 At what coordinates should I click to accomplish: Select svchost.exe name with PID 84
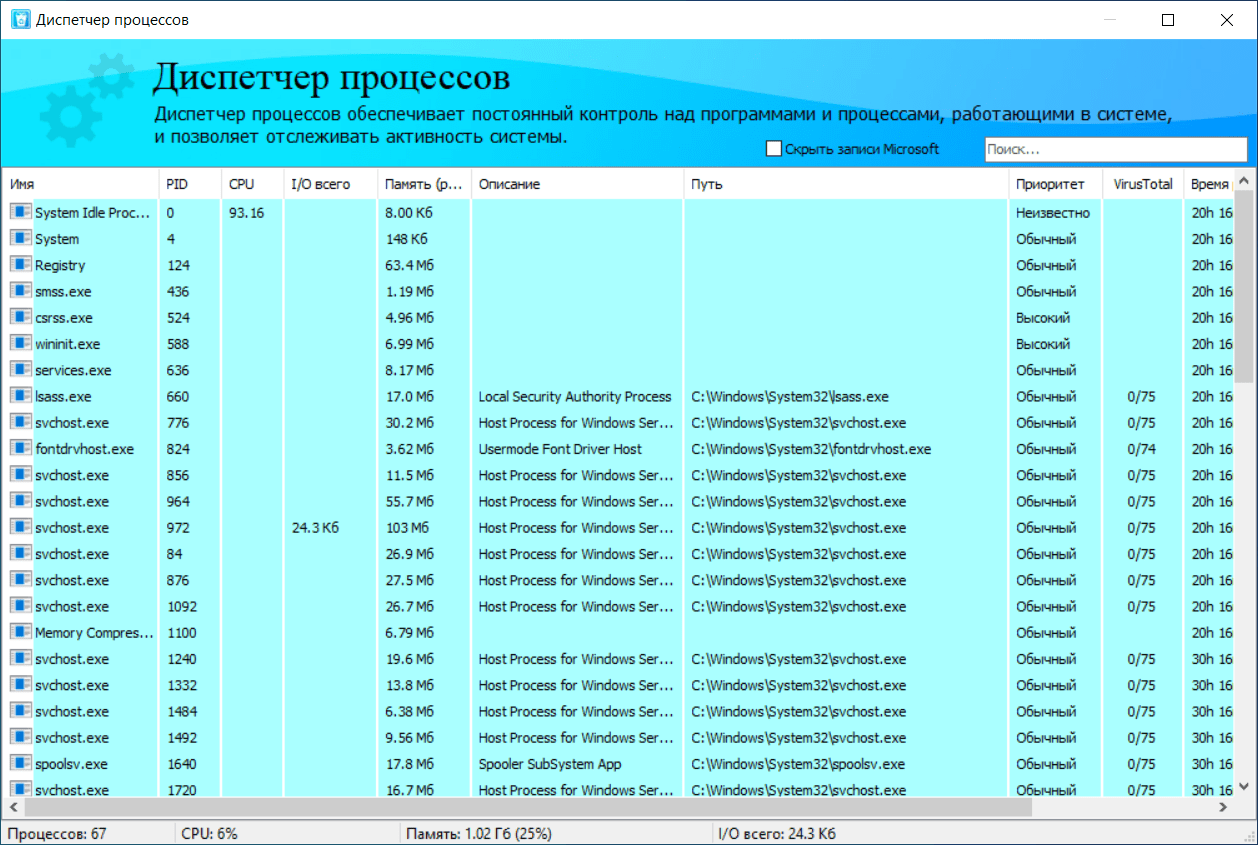point(72,554)
